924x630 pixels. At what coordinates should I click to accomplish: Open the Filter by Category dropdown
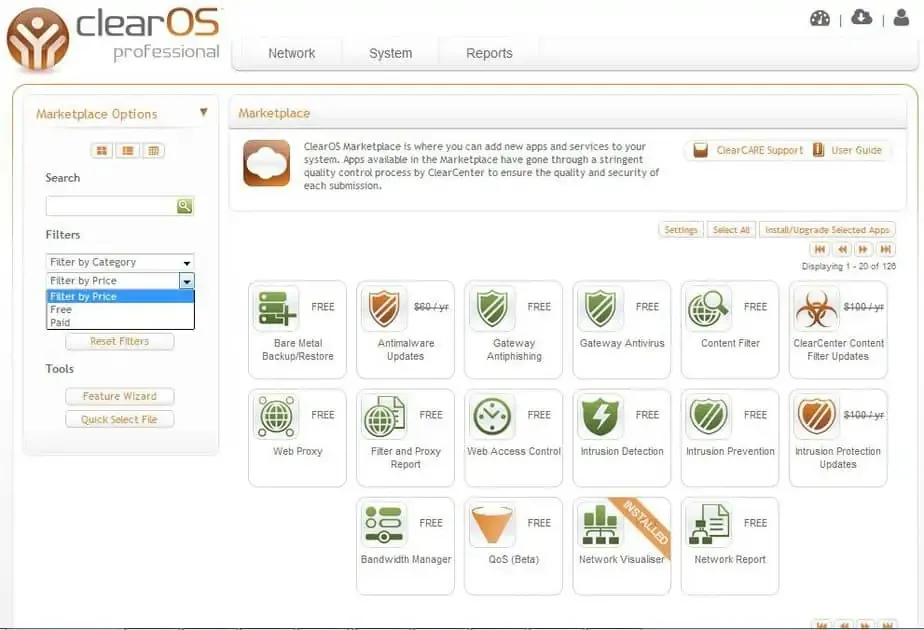pyautogui.click(x=120, y=262)
